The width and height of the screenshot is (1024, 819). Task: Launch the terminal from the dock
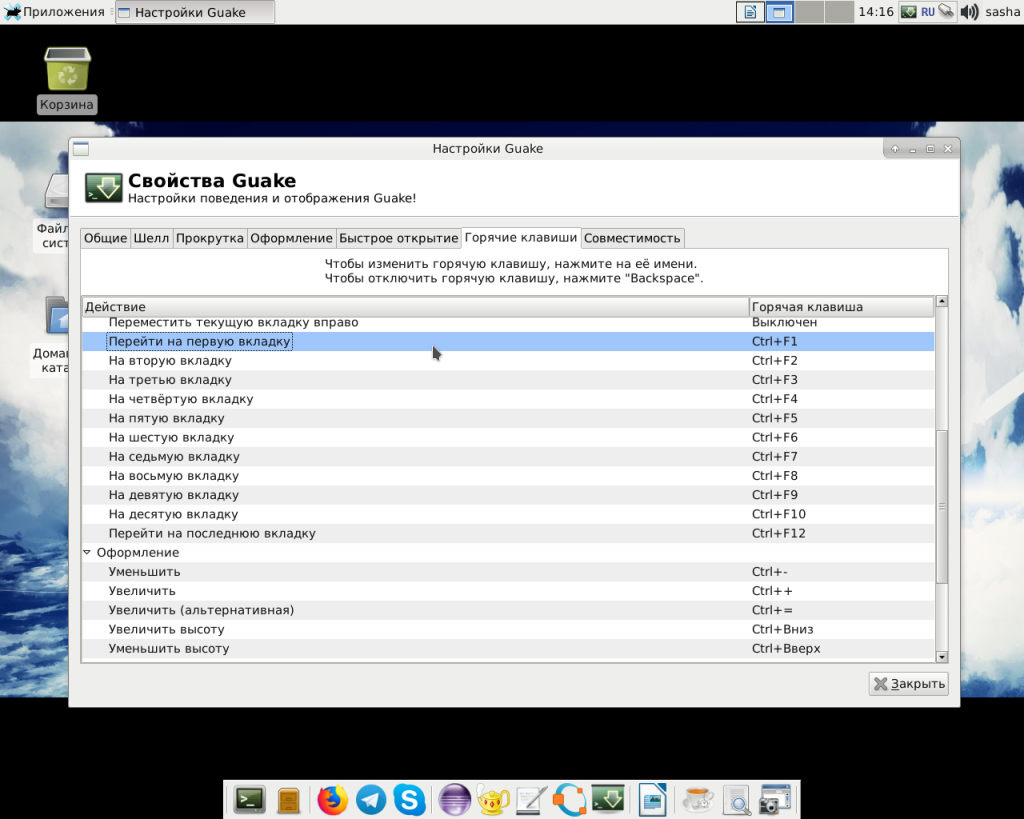coord(249,799)
